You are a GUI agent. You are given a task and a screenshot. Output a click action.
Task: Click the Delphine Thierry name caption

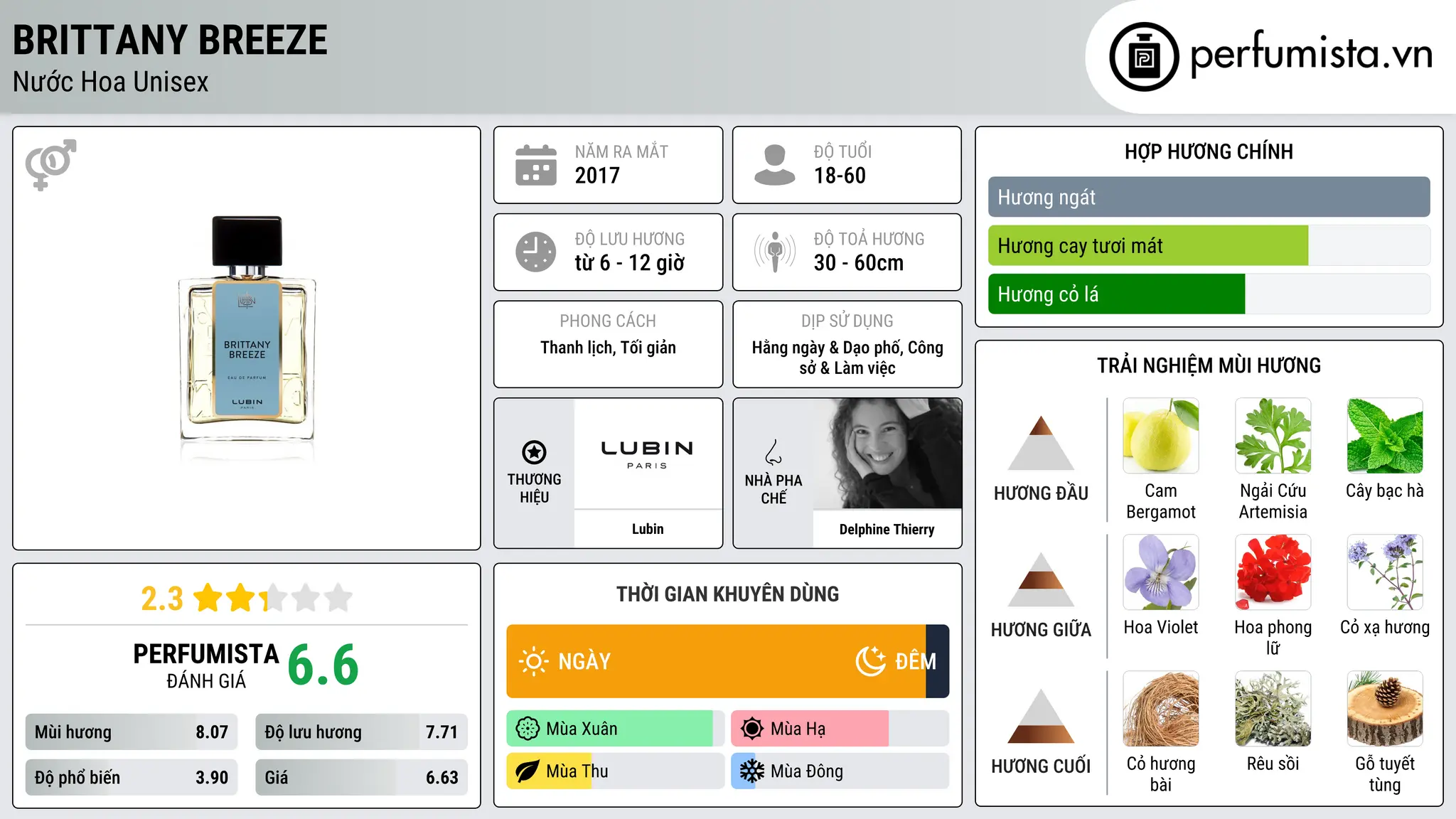point(887,529)
